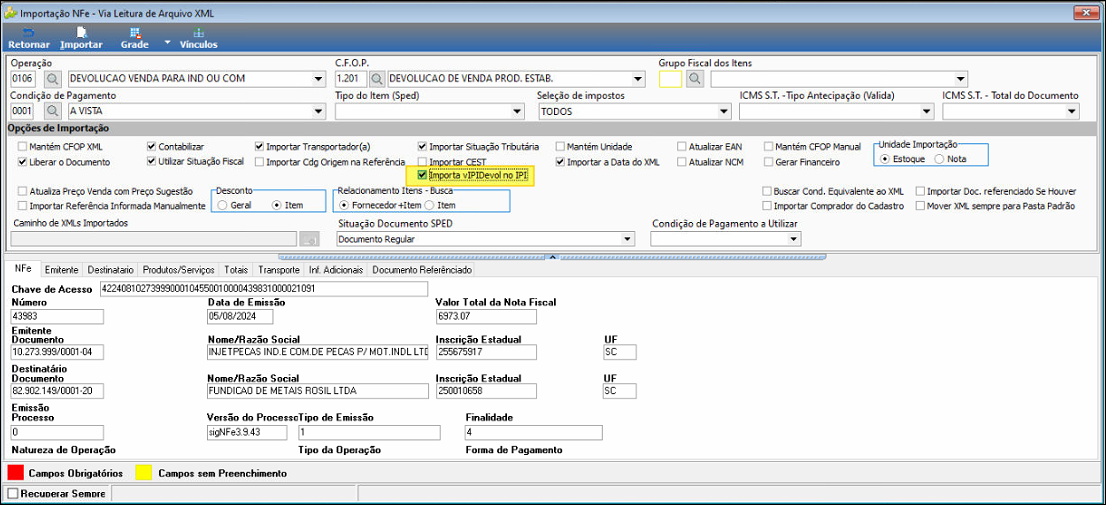Enable Importar Cdg Origem na Referência
Screen dimensions: 1106x505
[260, 162]
